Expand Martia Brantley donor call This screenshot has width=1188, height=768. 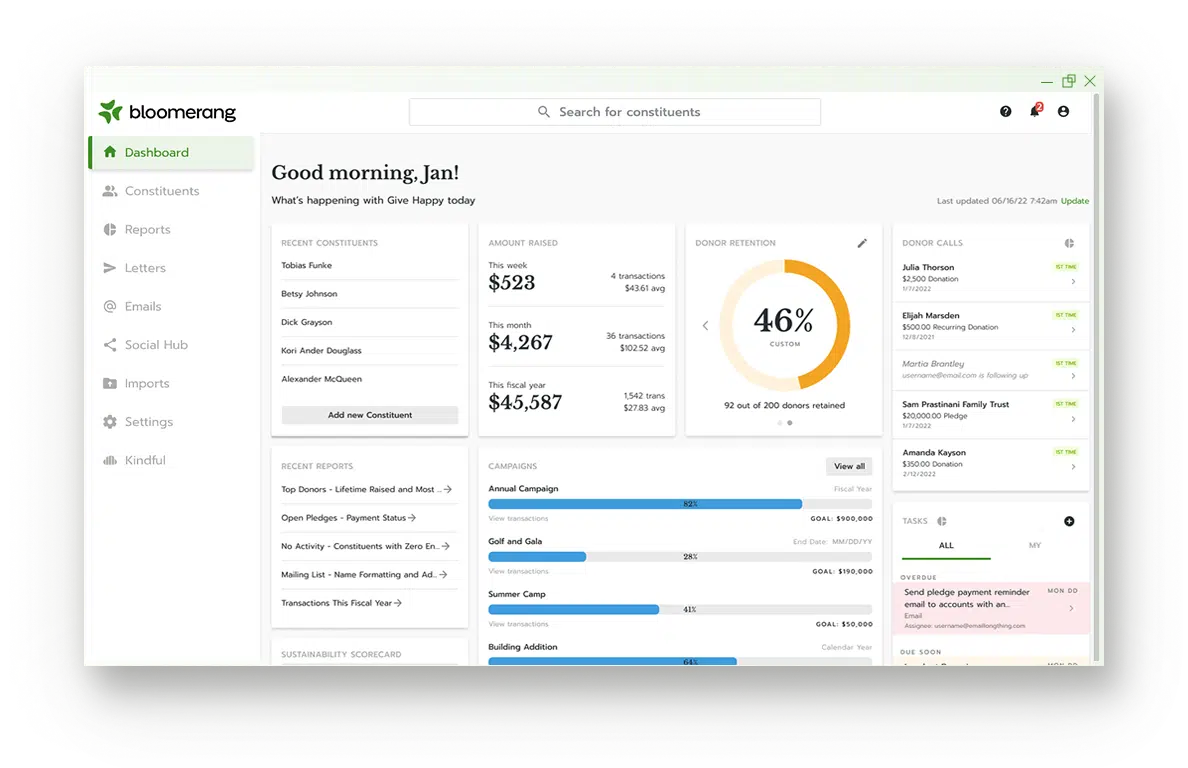(1074, 376)
